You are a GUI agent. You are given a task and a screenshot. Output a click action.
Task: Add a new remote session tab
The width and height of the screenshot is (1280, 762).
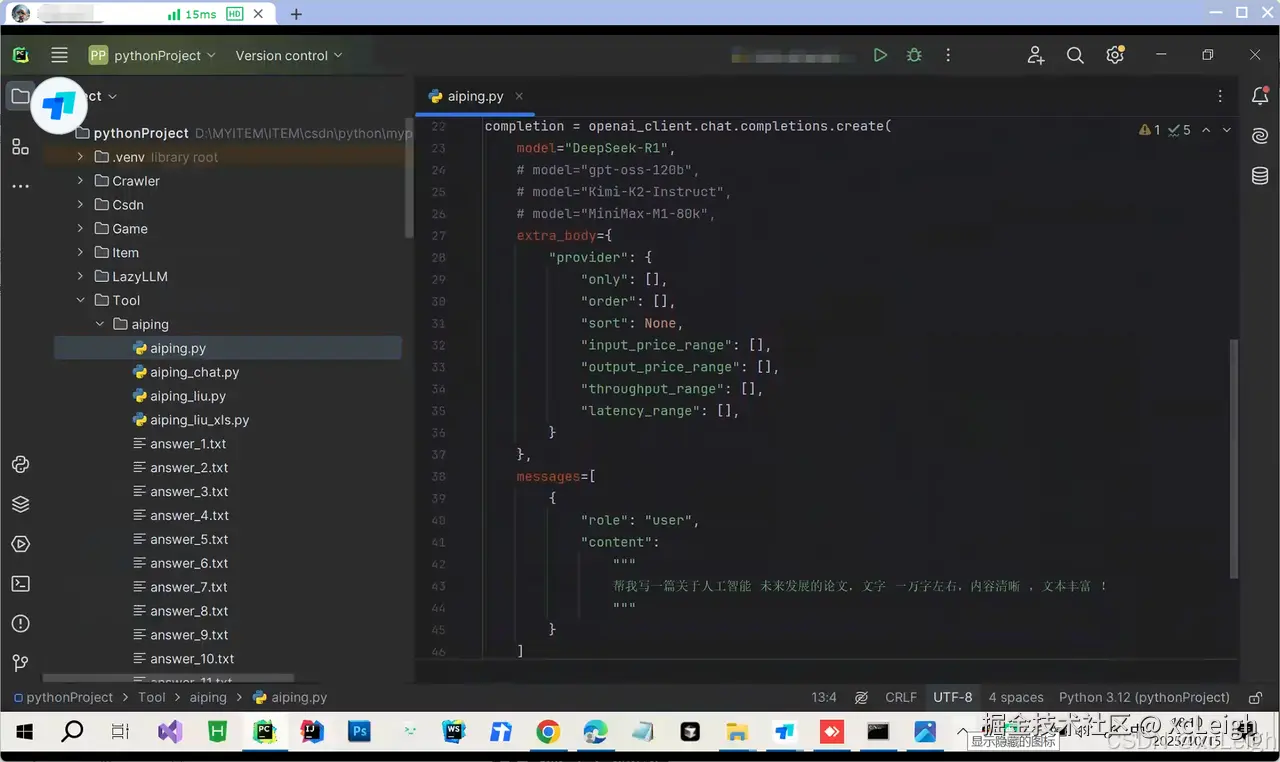click(x=296, y=14)
